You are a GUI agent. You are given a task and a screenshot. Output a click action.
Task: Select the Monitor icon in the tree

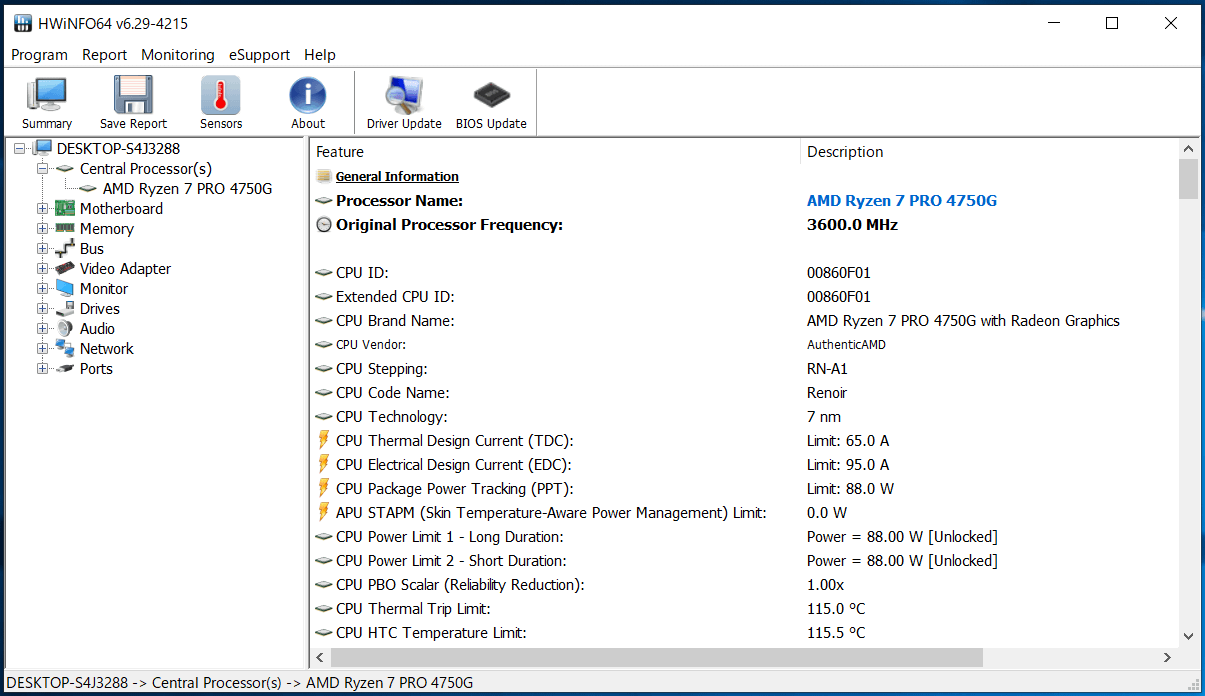pos(65,288)
